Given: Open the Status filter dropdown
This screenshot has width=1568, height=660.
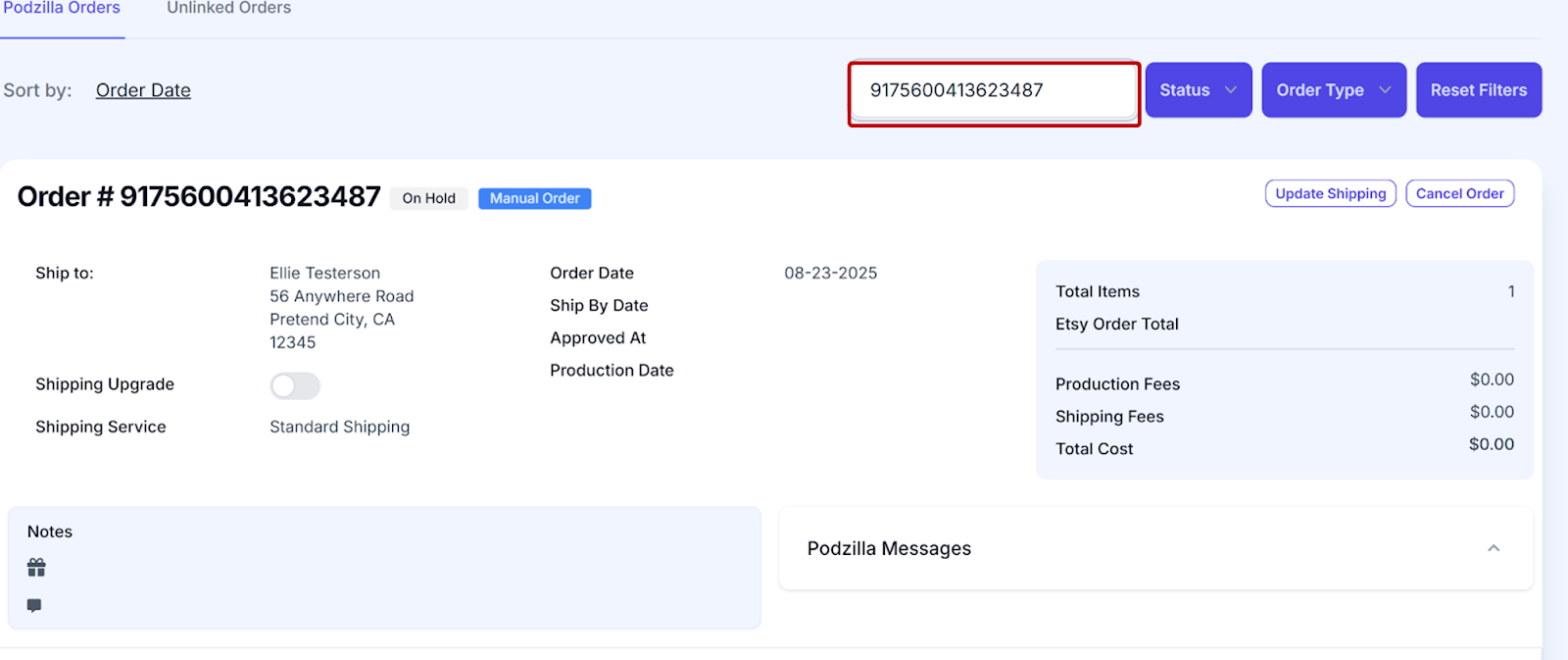Looking at the screenshot, I should (x=1198, y=90).
